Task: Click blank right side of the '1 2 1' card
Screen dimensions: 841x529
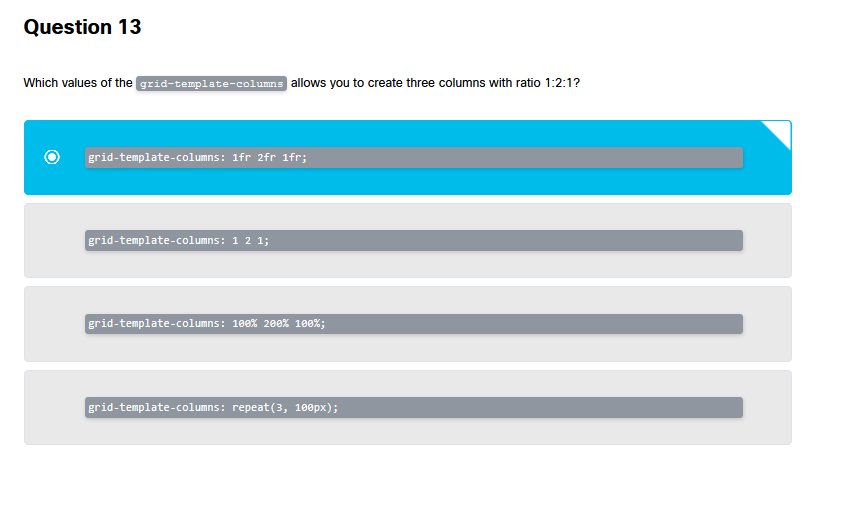Action: click(766, 240)
